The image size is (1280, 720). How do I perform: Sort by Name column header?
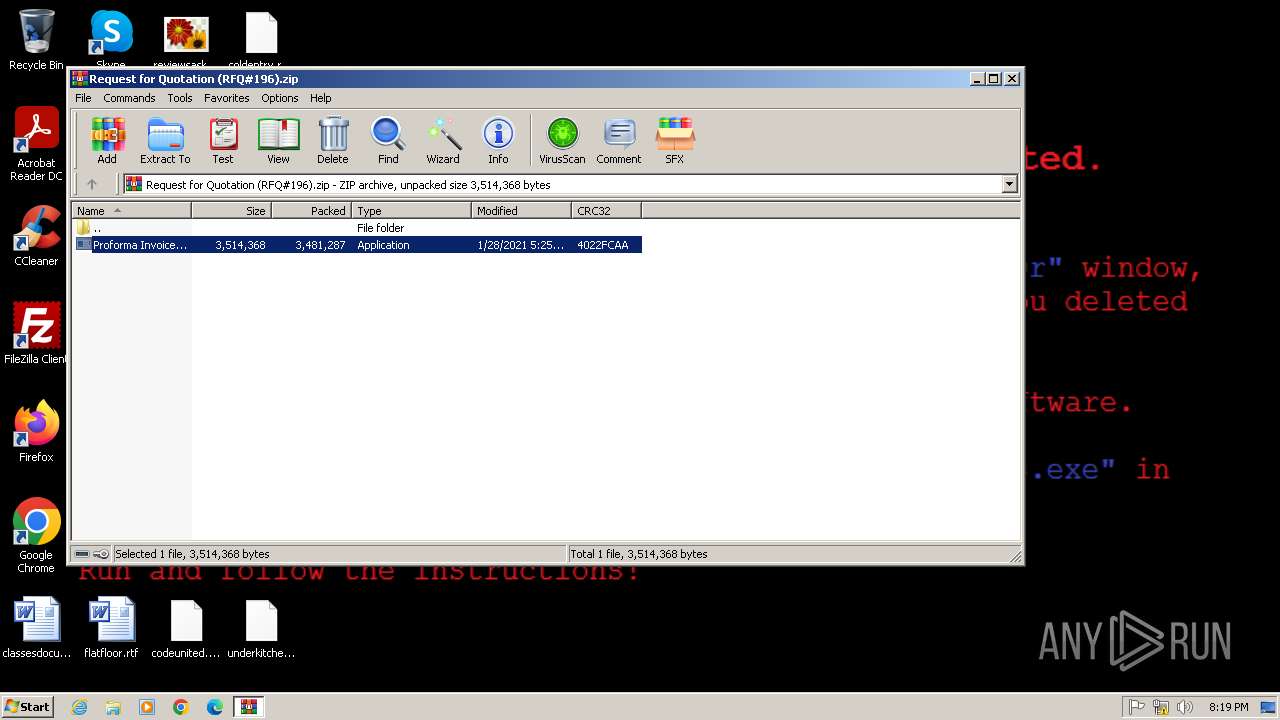(x=131, y=210)
